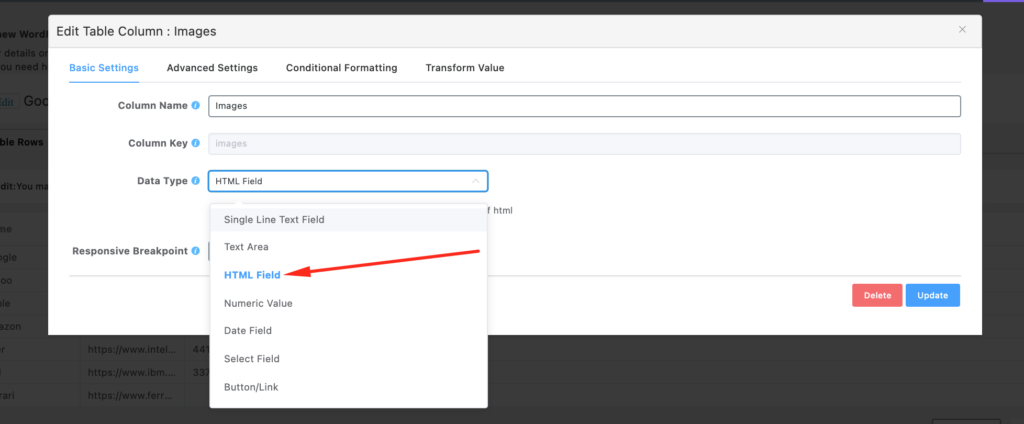
Task: Switch to Advanced Settings tab
Action: coord(212,68)
